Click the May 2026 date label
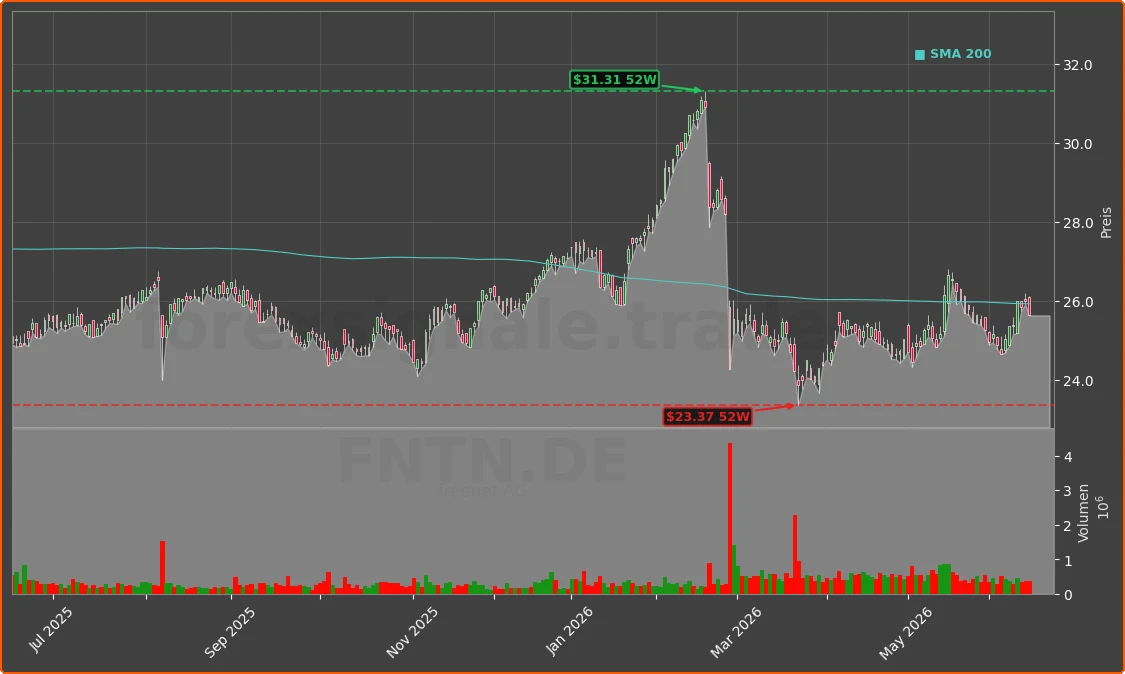 pos(905,633)
